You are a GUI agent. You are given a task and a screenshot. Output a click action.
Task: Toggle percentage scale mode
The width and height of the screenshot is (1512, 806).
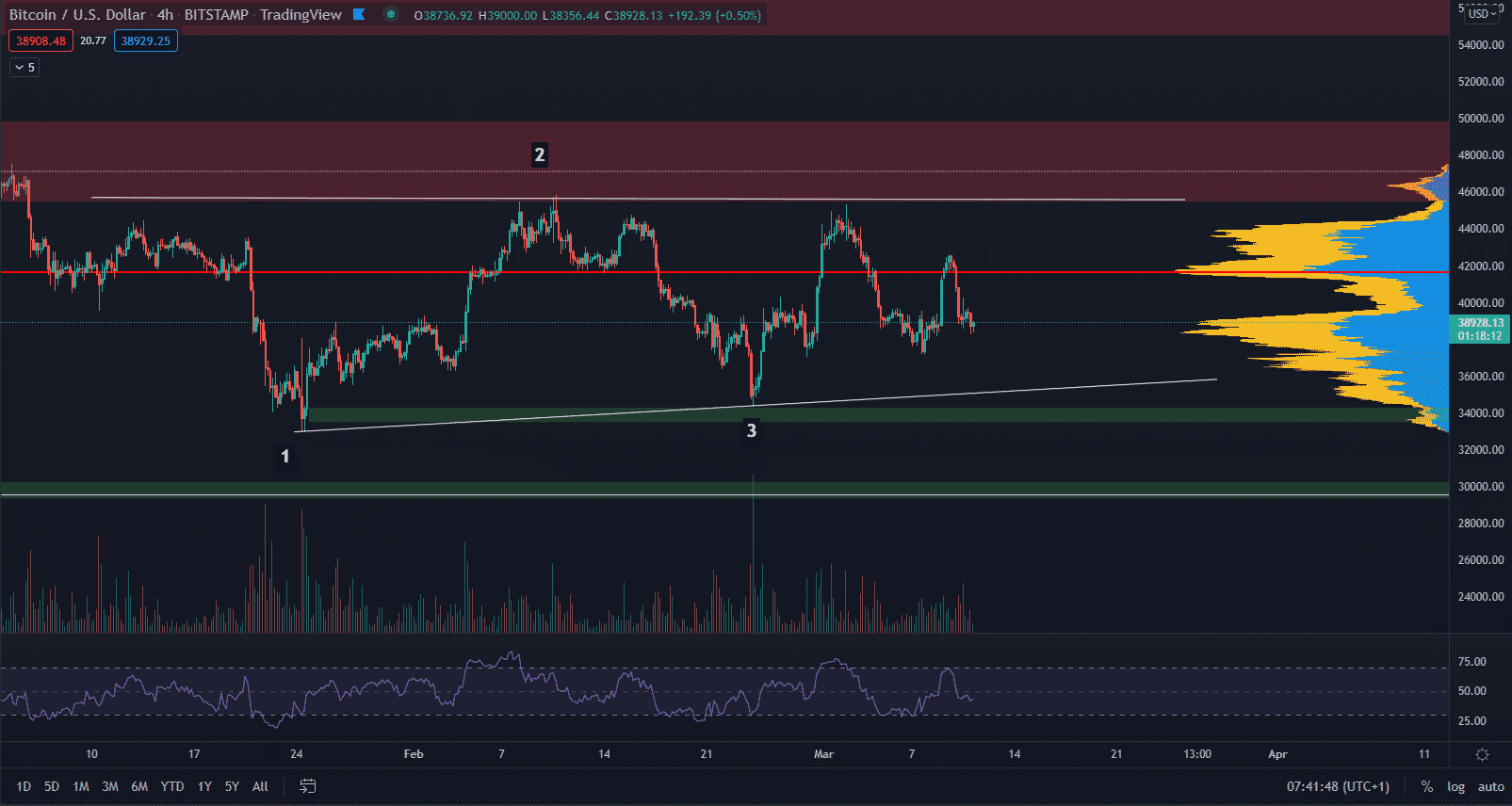1427,786
